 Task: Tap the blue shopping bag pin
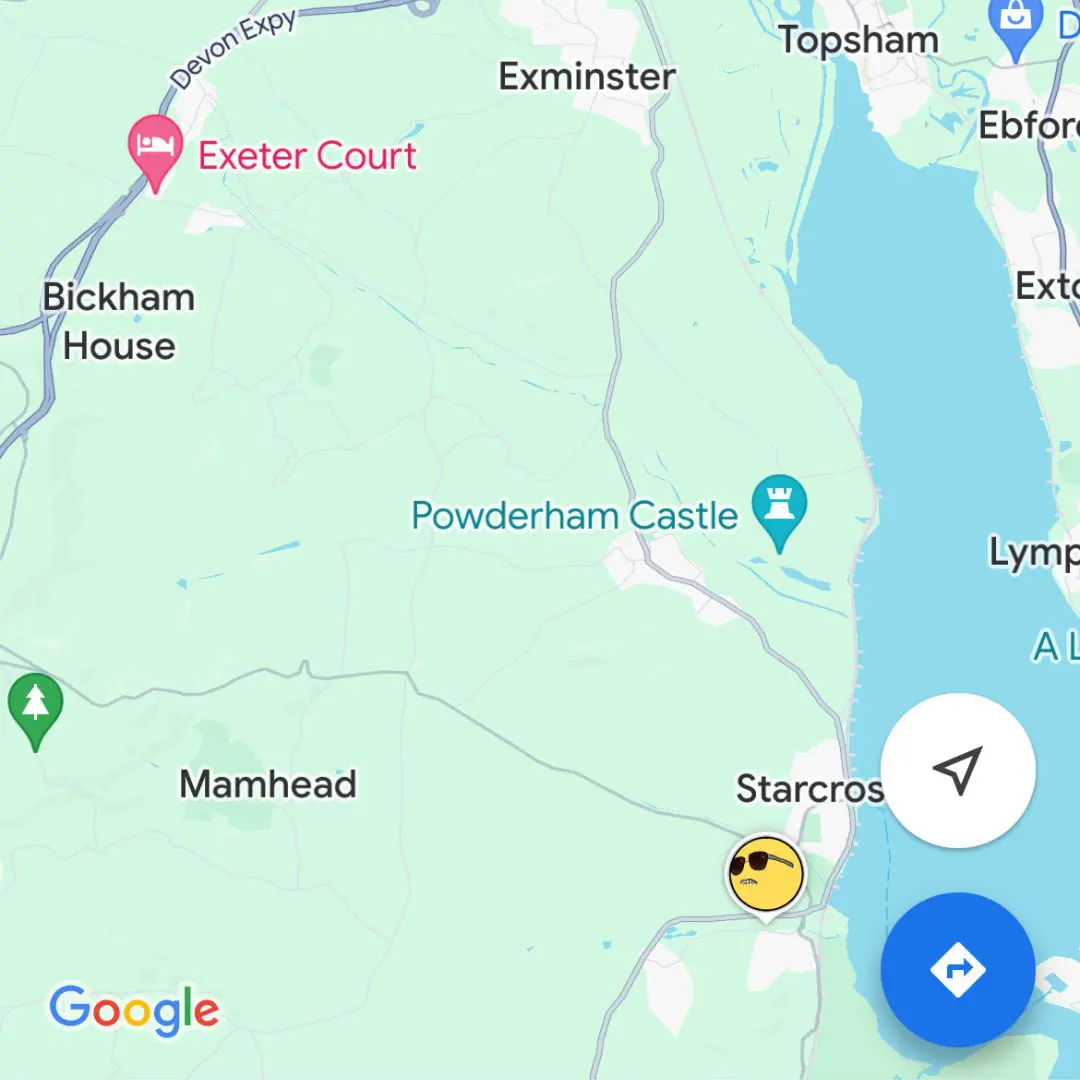[x=1015, y=29]
